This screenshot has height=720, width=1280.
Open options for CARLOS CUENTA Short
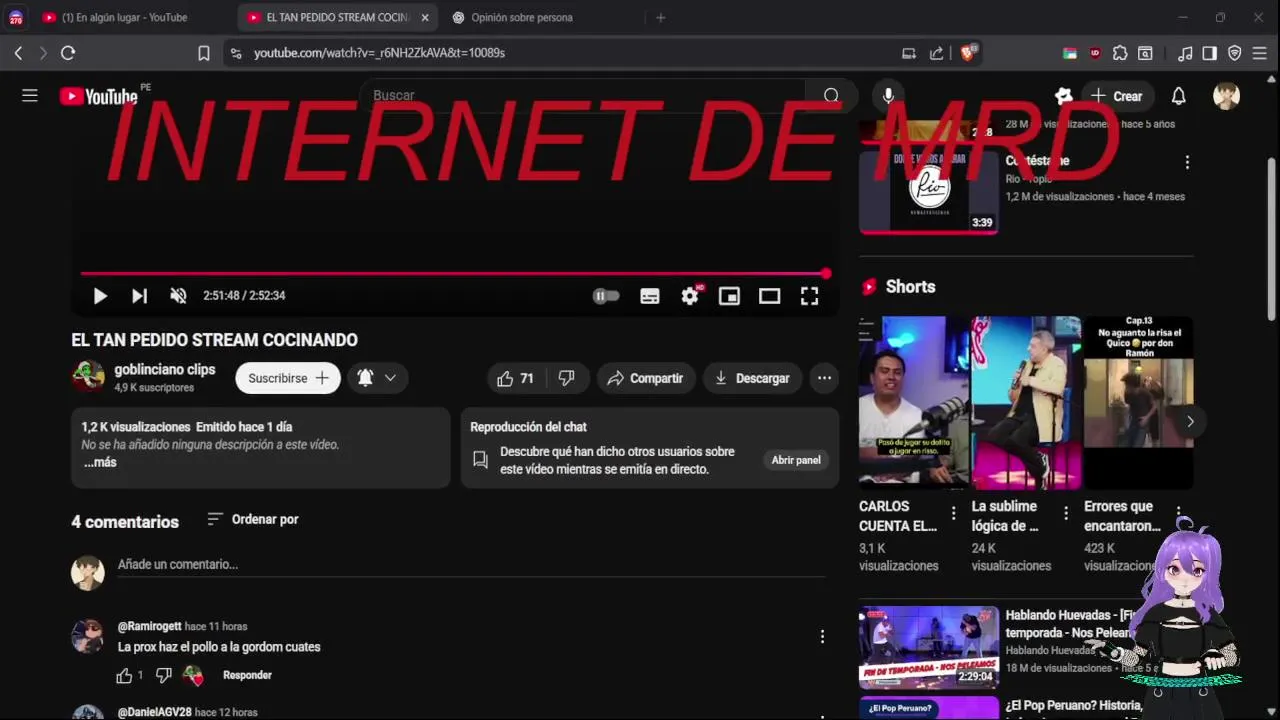[953, 514]
